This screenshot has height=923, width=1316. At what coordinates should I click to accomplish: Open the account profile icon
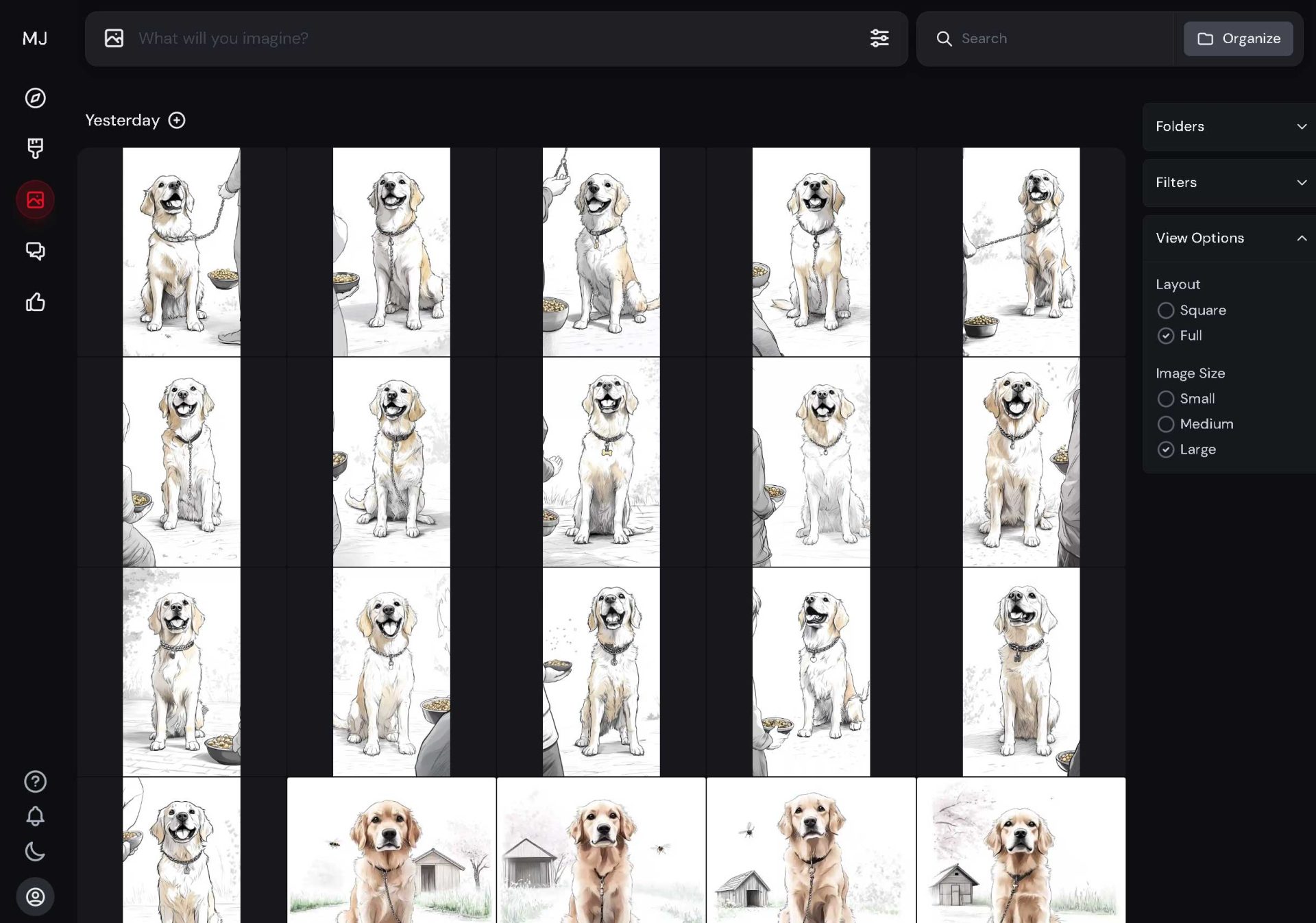click(35, 896)
